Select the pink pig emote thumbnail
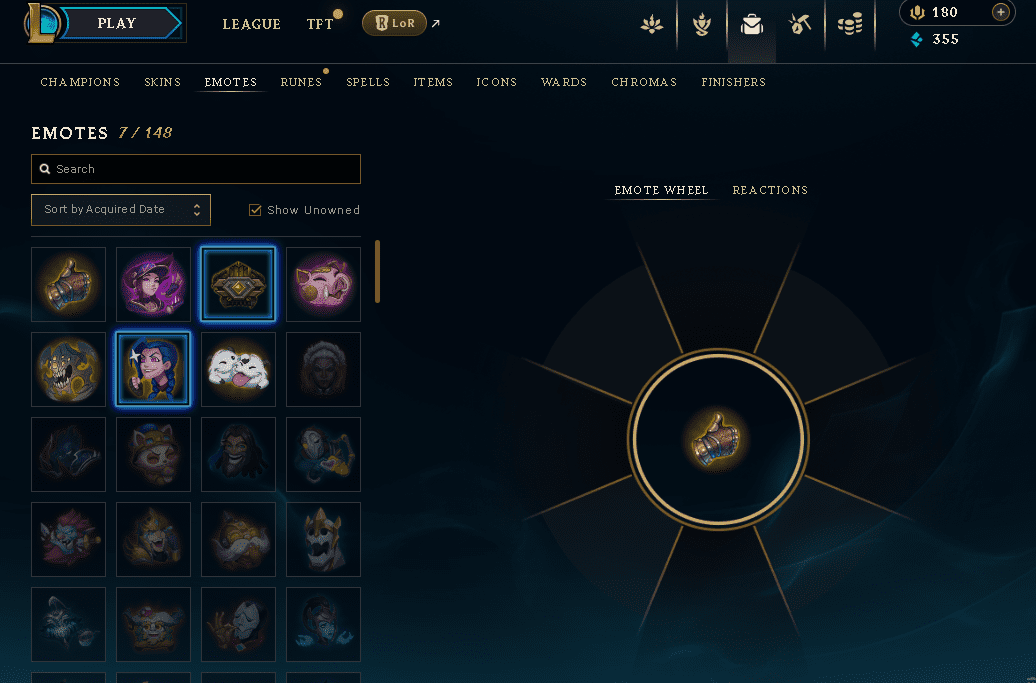This screenshot has width=1036, height=683. coord(323,285)
